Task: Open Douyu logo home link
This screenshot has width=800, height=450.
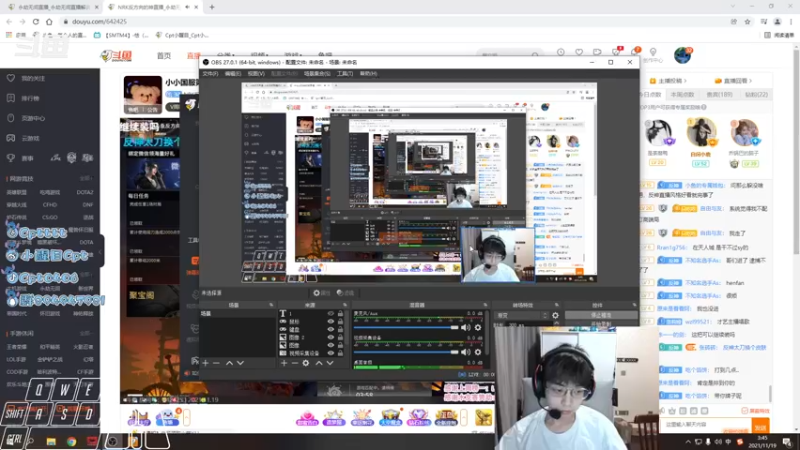Action: (x=117, y=56)
